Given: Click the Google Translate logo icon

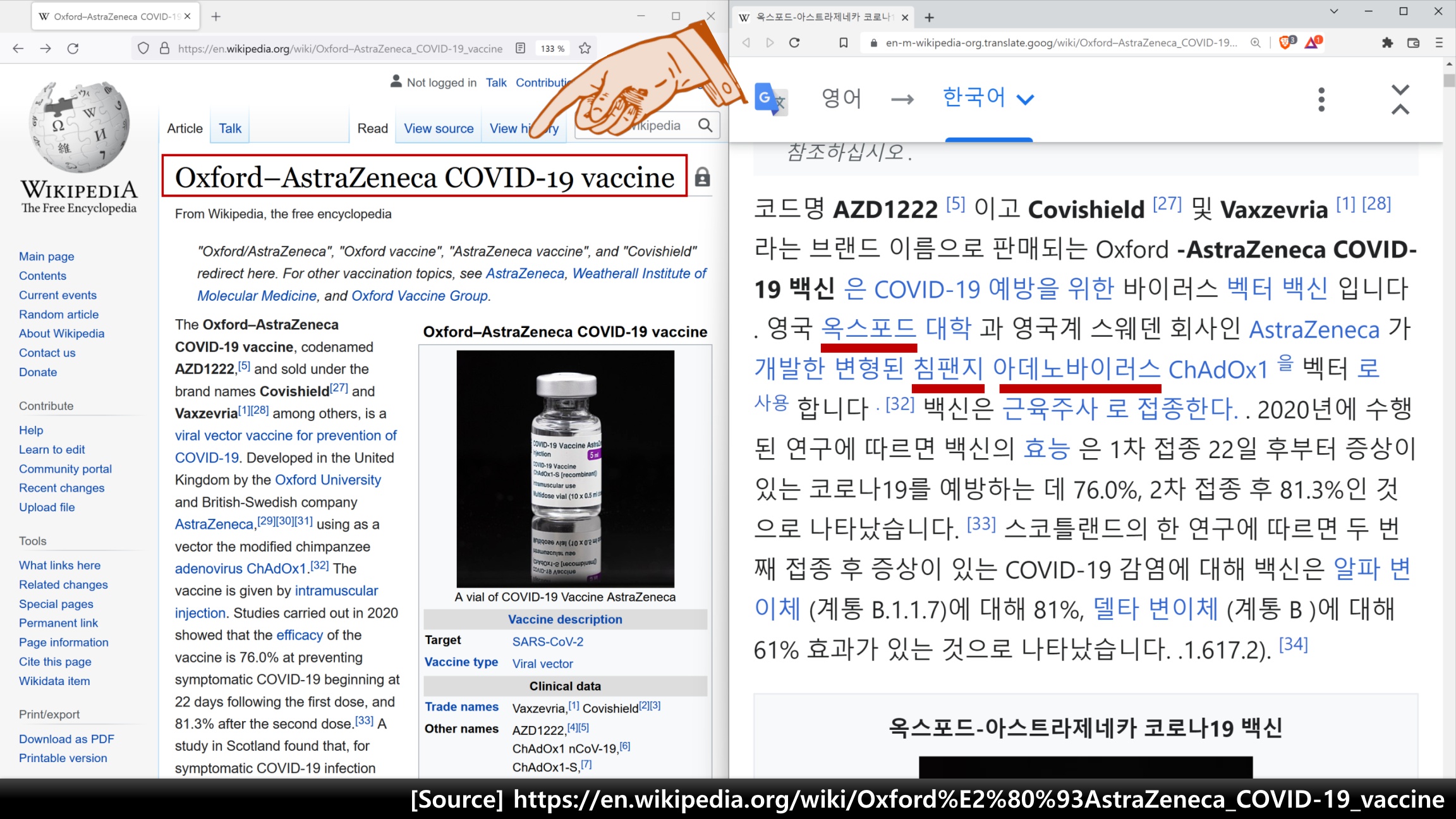Looking at the screenshot, I should 770,99.
